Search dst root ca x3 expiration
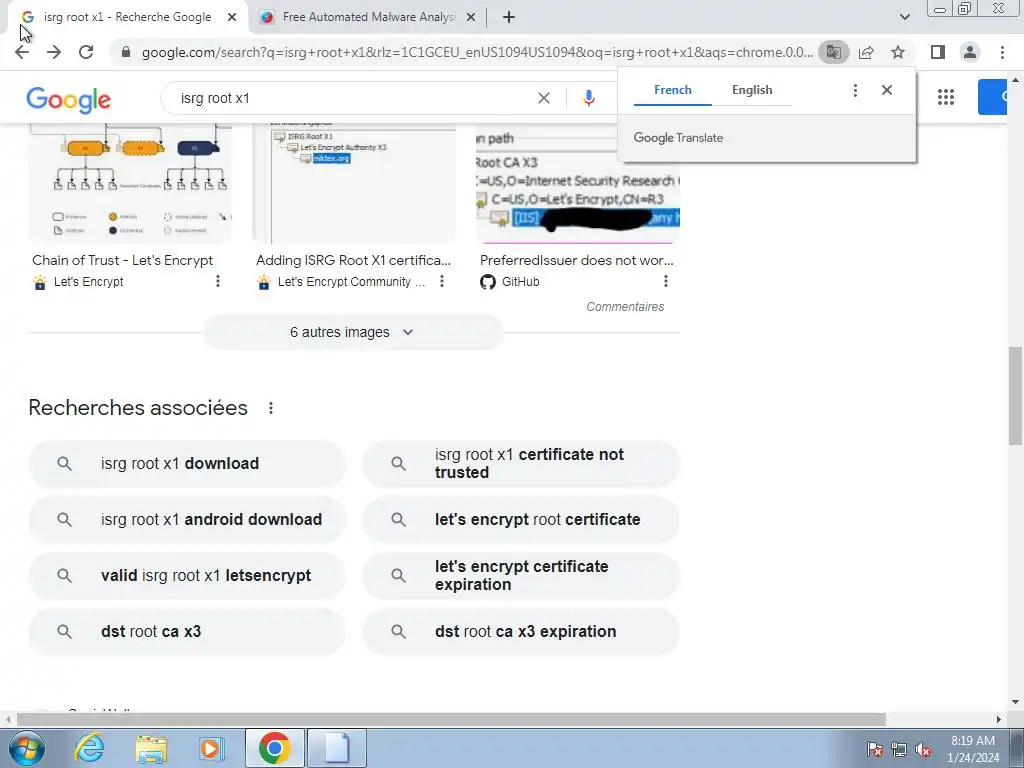The image size is (1024, 768). [x=520, y=632]
